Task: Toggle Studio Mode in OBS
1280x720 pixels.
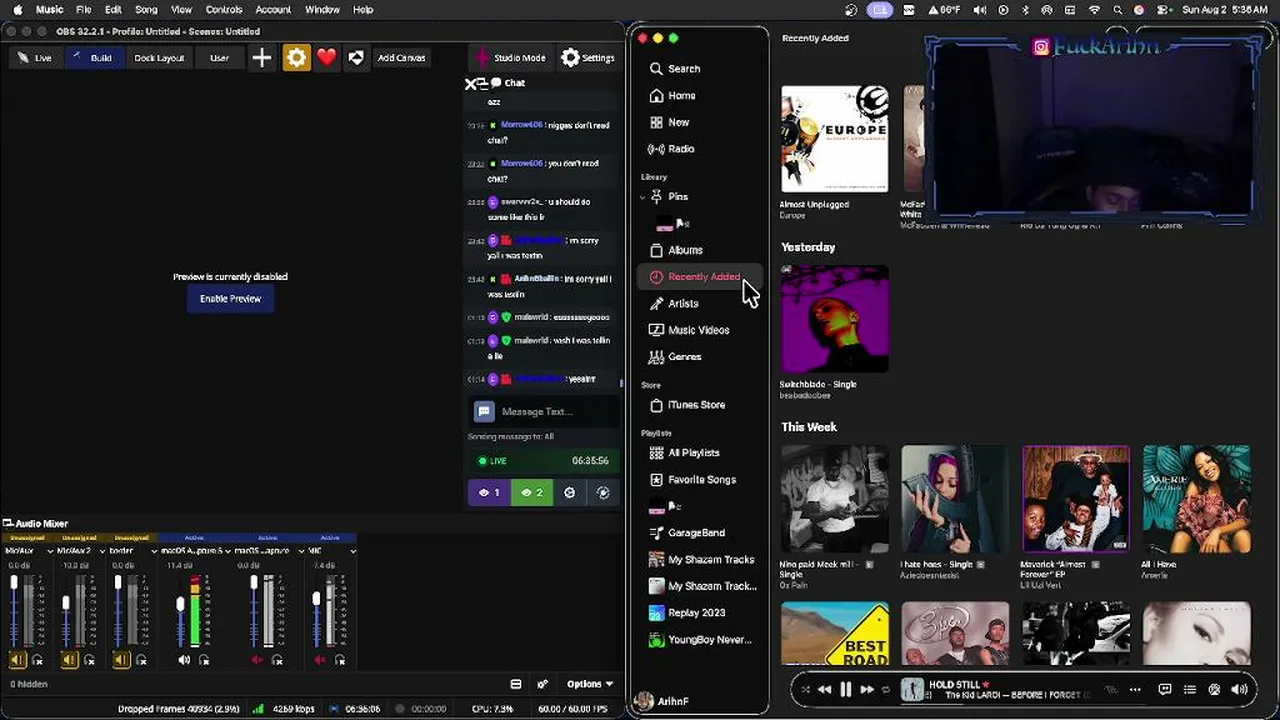Action: [x=511, y=58]
